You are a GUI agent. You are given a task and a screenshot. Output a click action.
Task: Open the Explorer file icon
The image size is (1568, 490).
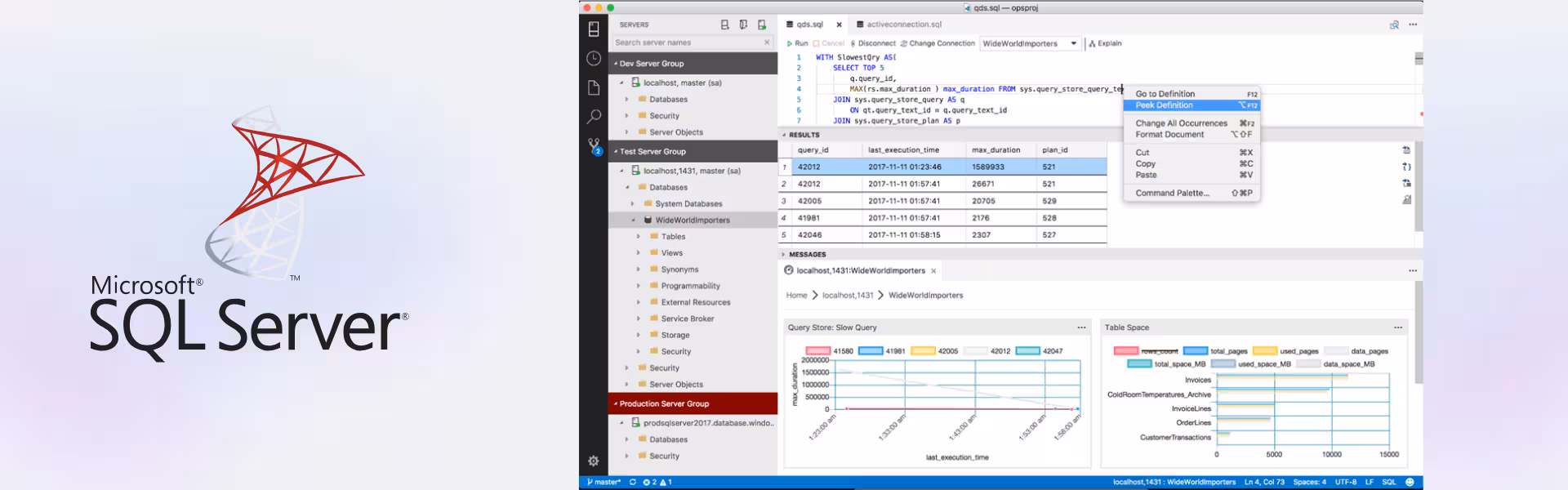coord(594,87)
